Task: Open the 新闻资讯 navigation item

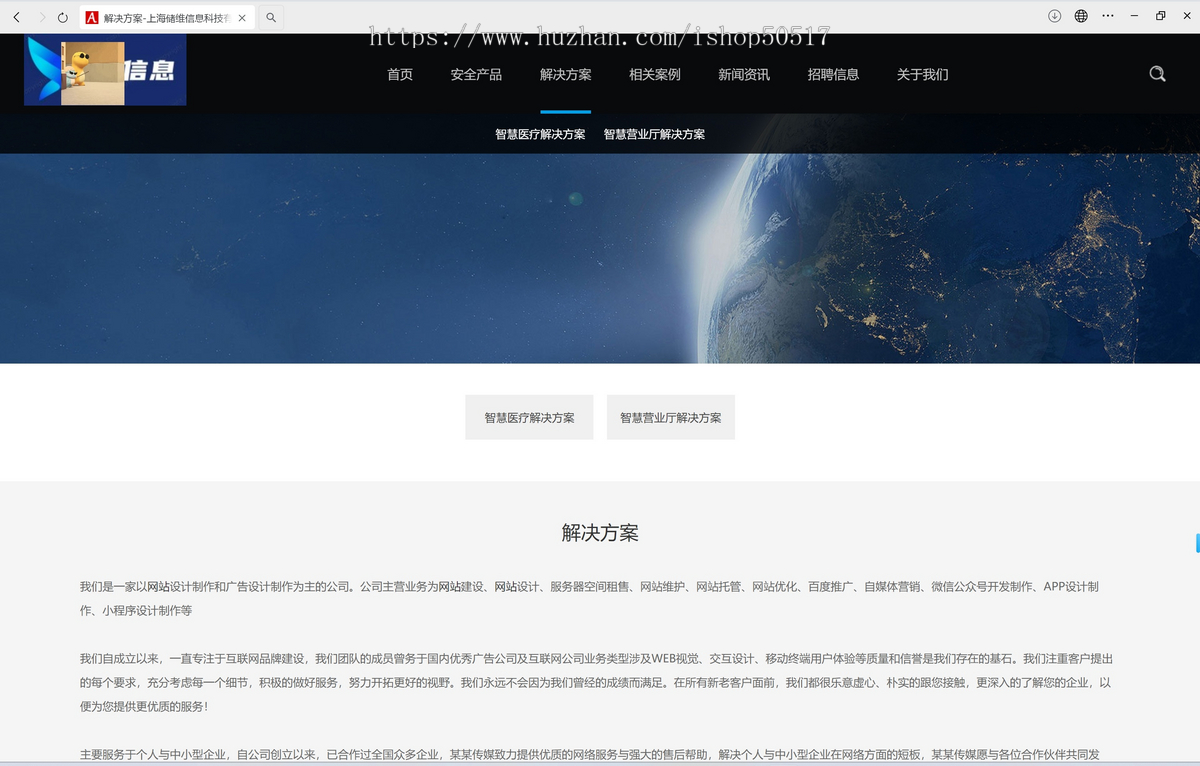Action: 744,74
